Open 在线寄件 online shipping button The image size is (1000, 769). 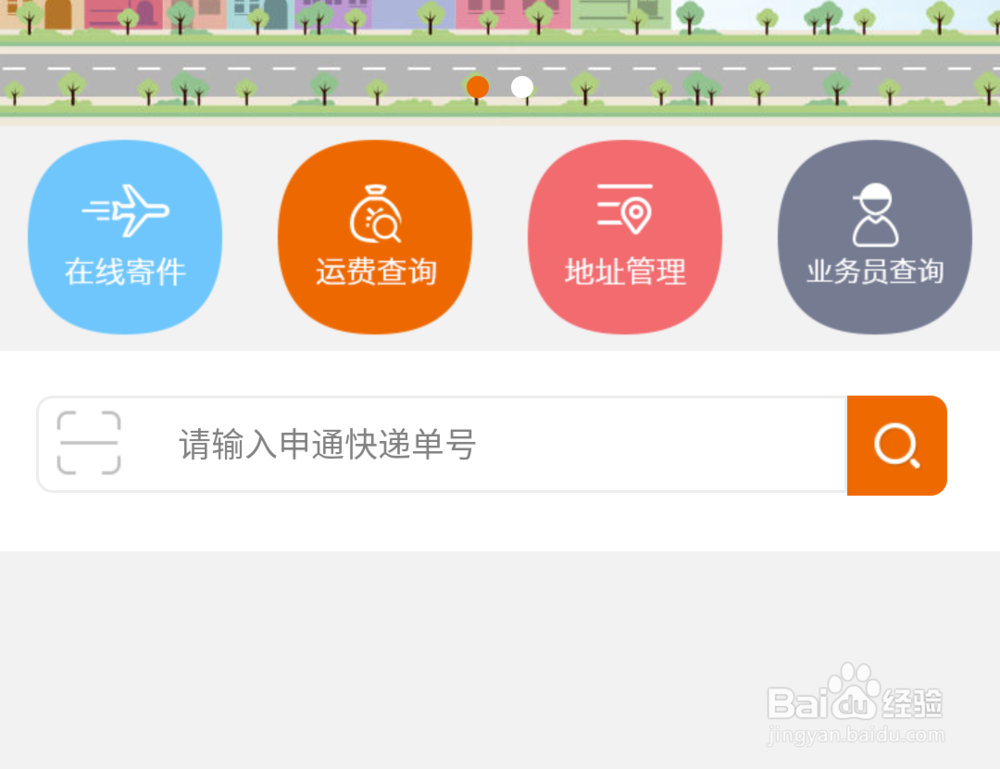point(125,237)
